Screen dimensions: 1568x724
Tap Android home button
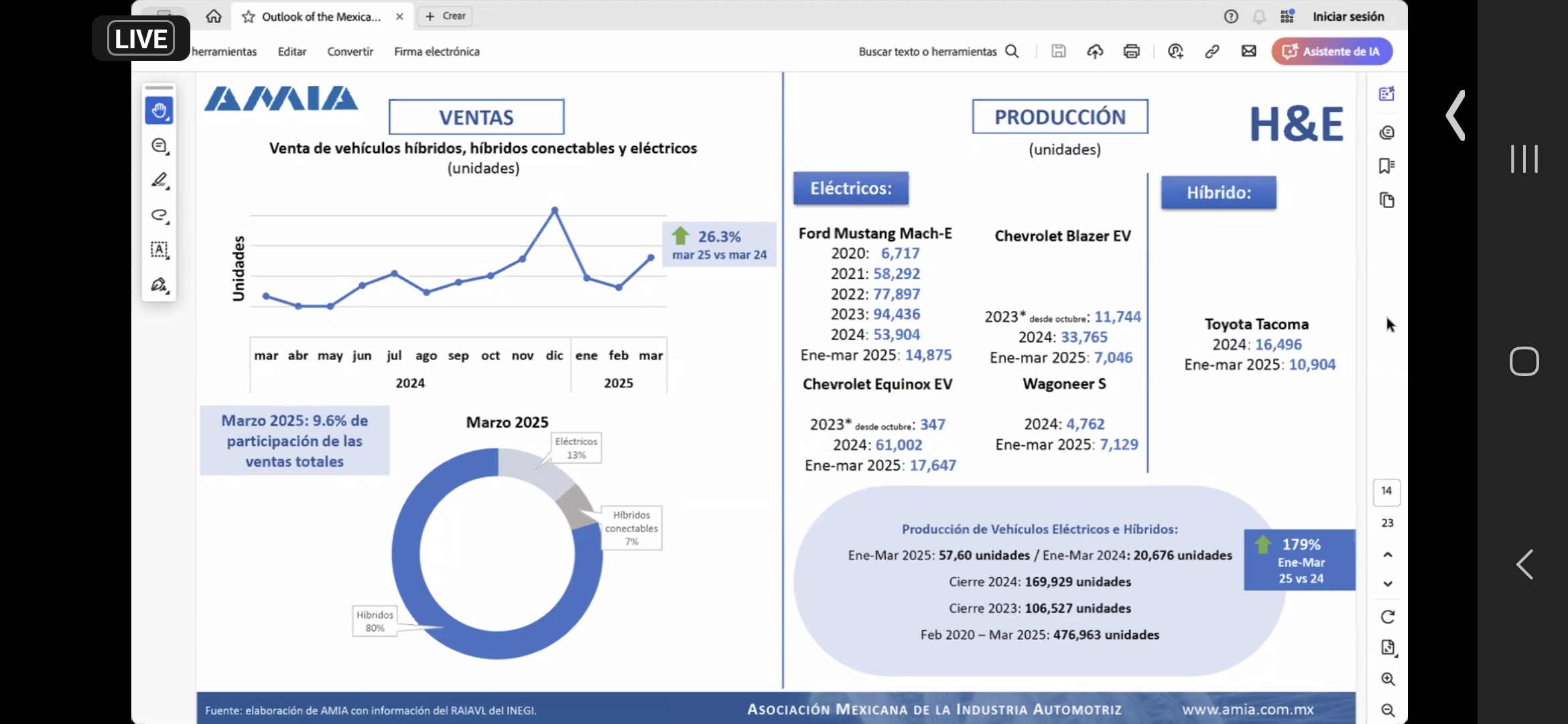pos(1524,361)
